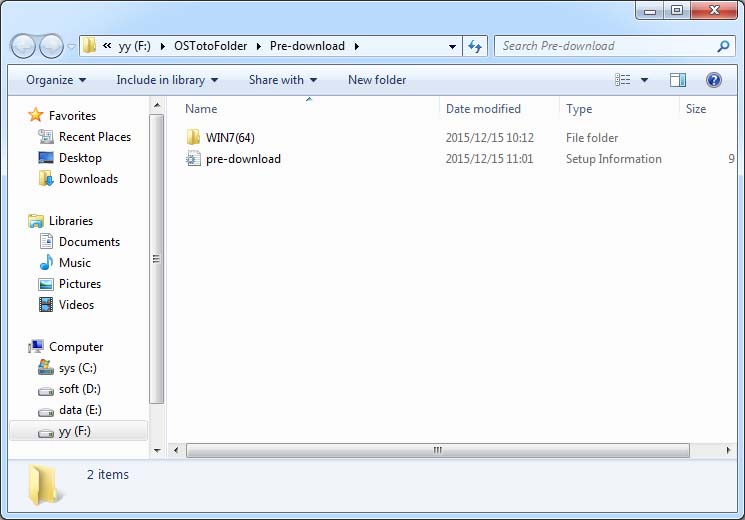
Task: Open Help with the question mark icon
Action: pos(713,80)
